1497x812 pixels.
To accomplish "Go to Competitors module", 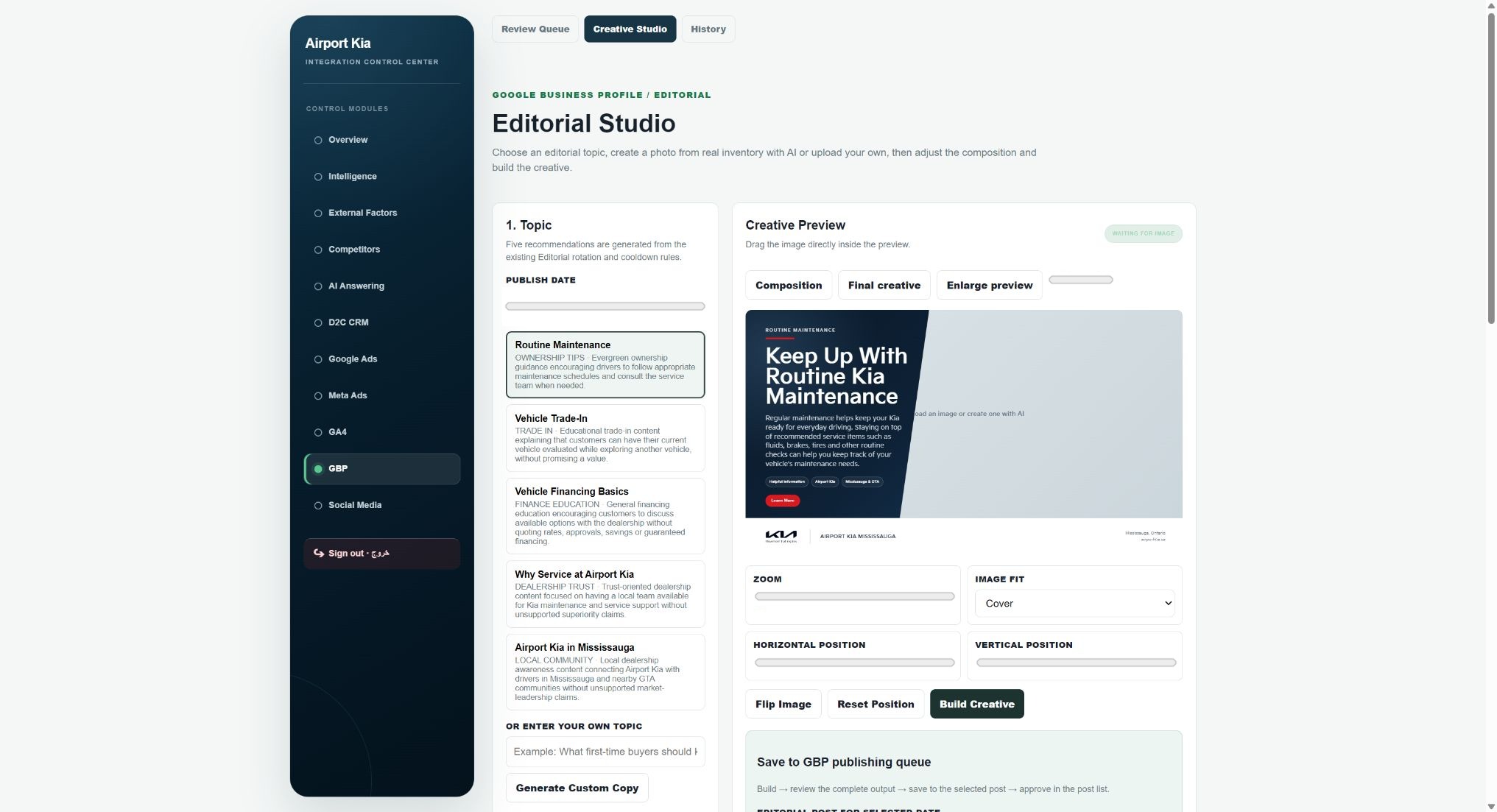I will [381, 250].
